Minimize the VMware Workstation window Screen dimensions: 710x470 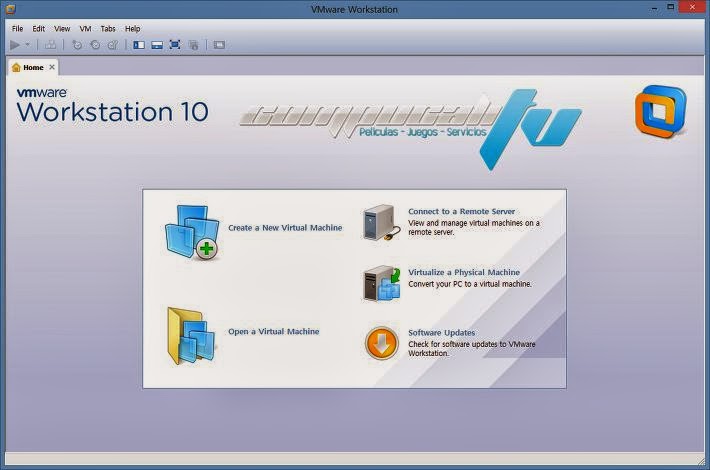coord(654,8)
